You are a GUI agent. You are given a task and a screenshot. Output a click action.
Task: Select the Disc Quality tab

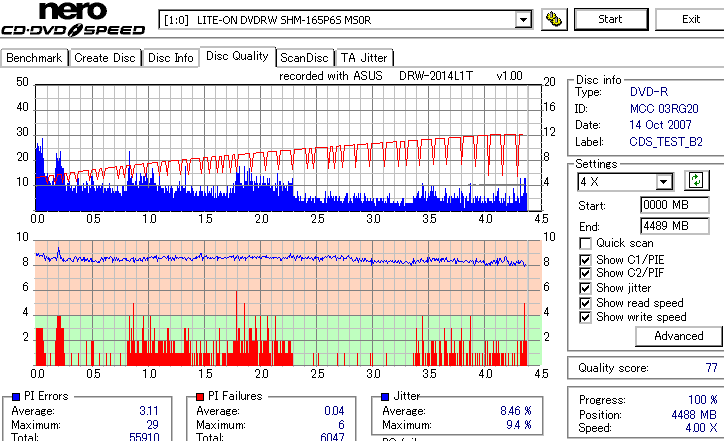[x=237, y=56]
